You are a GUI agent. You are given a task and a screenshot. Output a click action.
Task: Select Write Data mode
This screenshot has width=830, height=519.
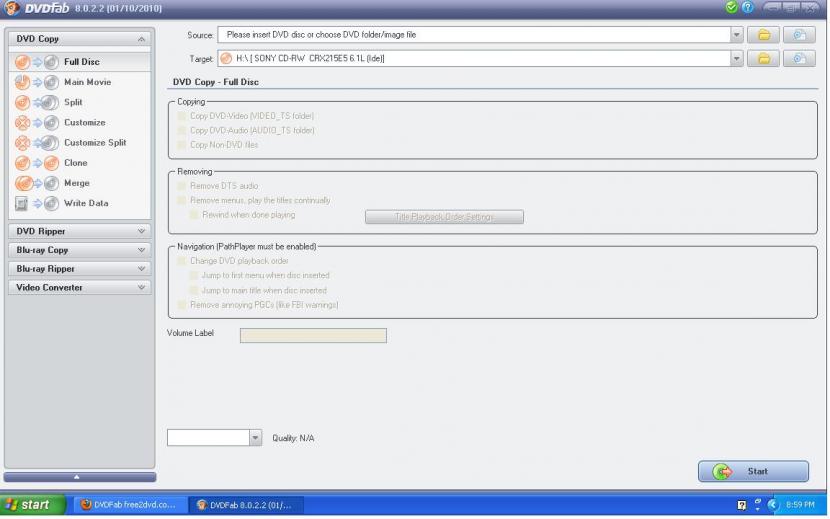point(80,203)
